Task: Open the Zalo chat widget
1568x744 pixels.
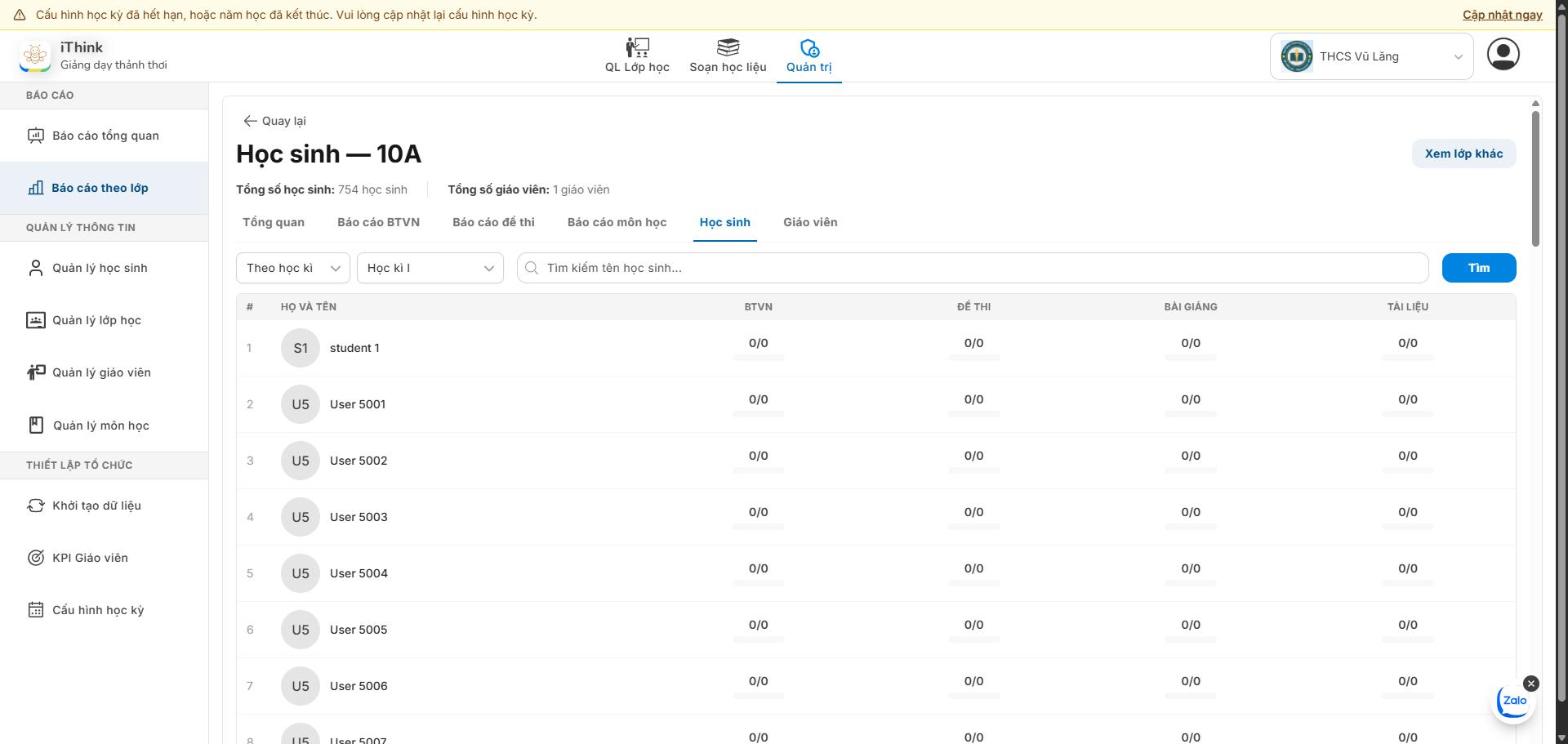Action: pos(1513,701)
